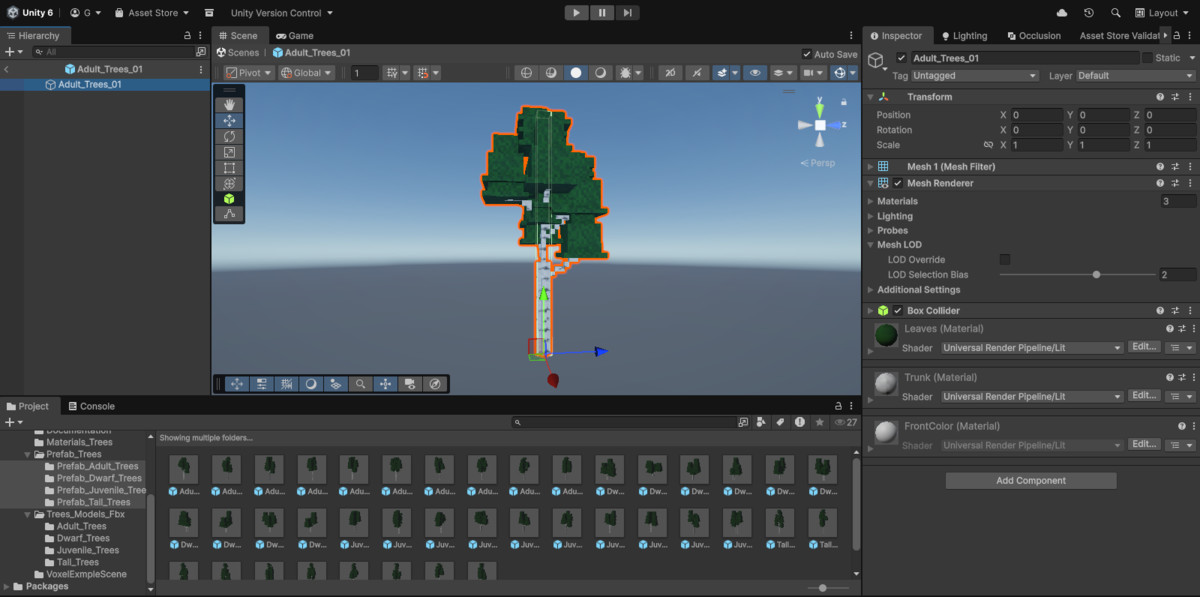Image resolution: width=1200 pixels, height=597 pixels.
Task: Collapse the Prefab_Trees folder in Project
Action: pos(28,454)
